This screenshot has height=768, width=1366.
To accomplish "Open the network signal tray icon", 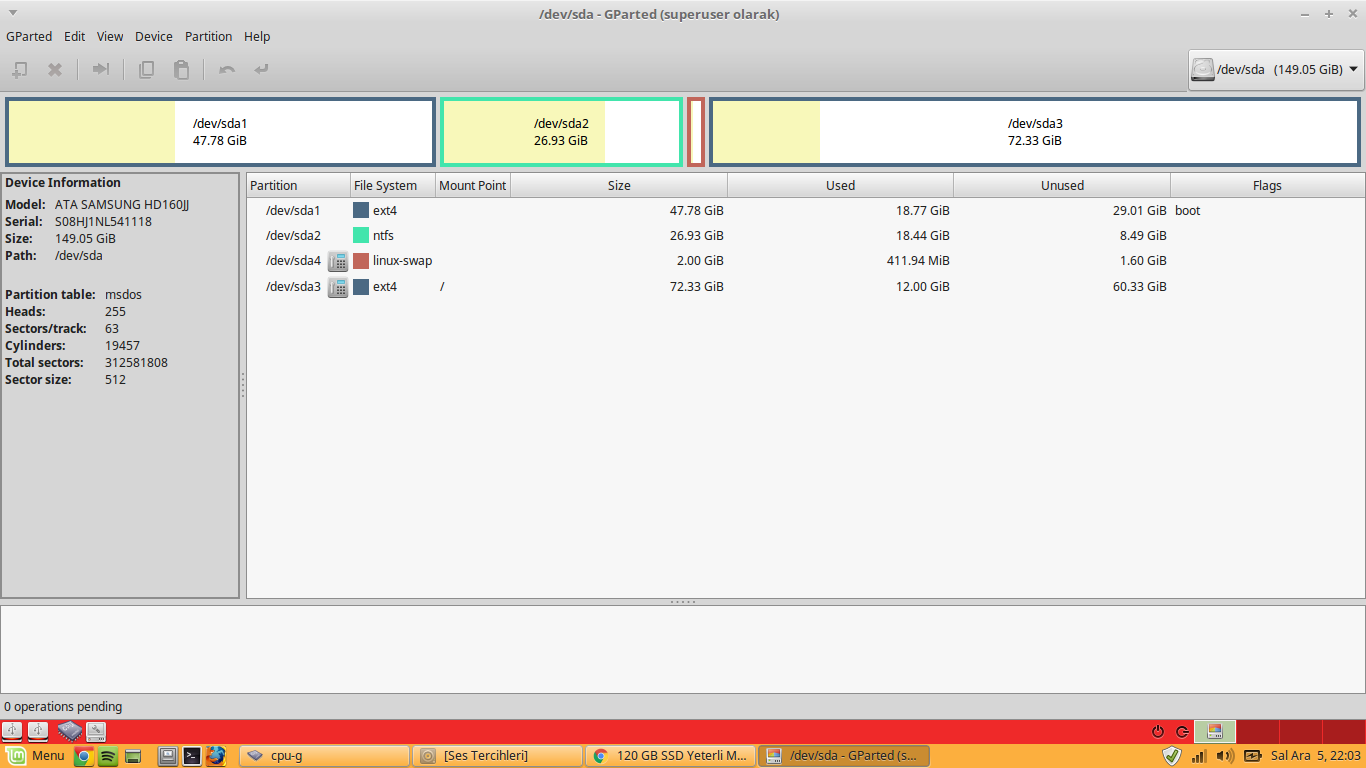I will point(1199,756).
